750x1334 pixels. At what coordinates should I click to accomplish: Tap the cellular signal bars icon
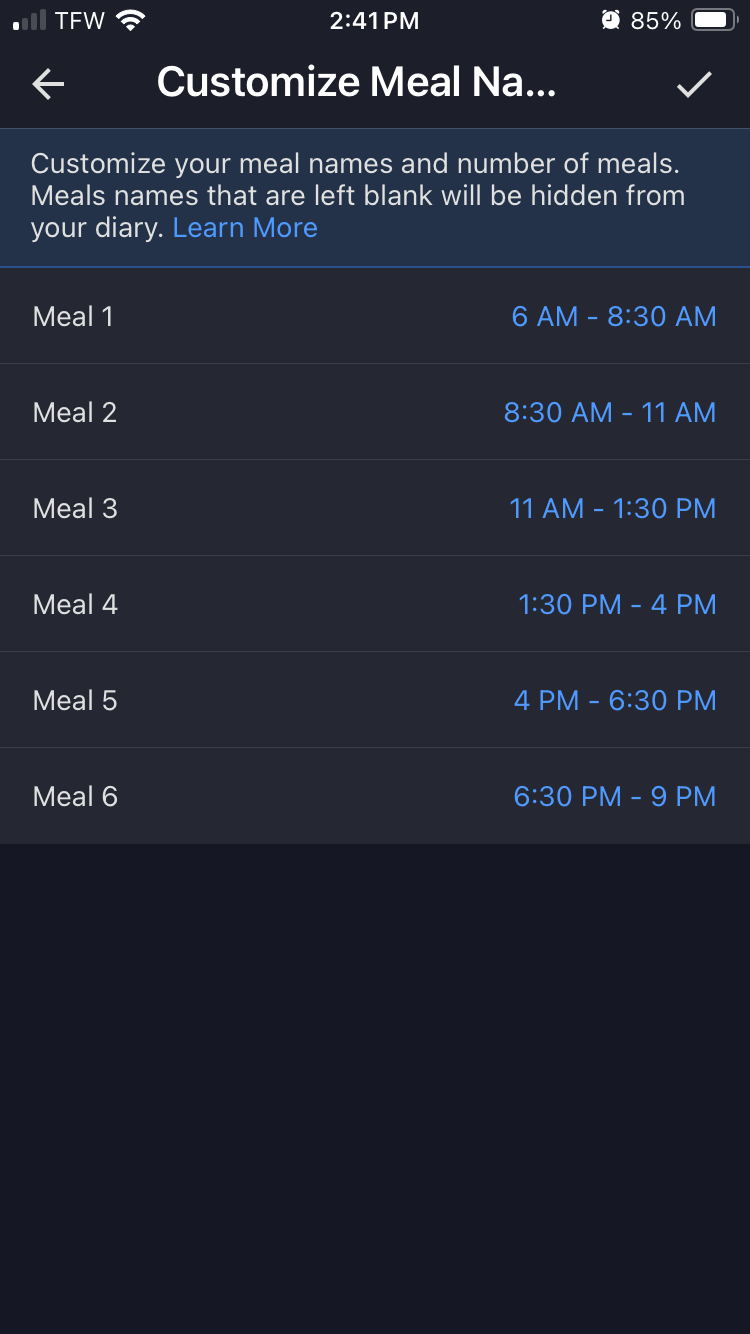[29, 20]
